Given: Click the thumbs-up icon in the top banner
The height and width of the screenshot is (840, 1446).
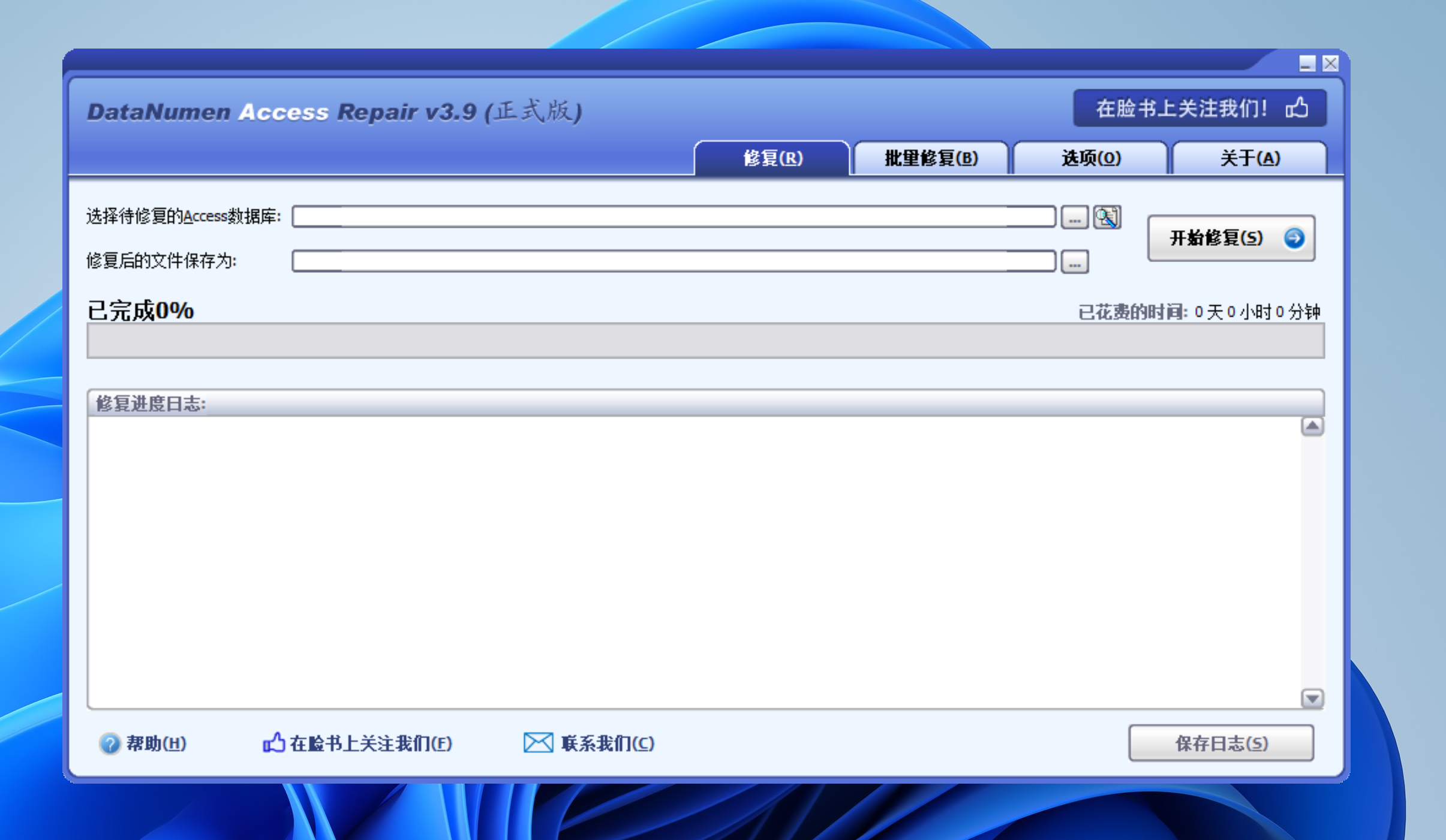Looking at the screenshot, I should [x=1297, y=108].
